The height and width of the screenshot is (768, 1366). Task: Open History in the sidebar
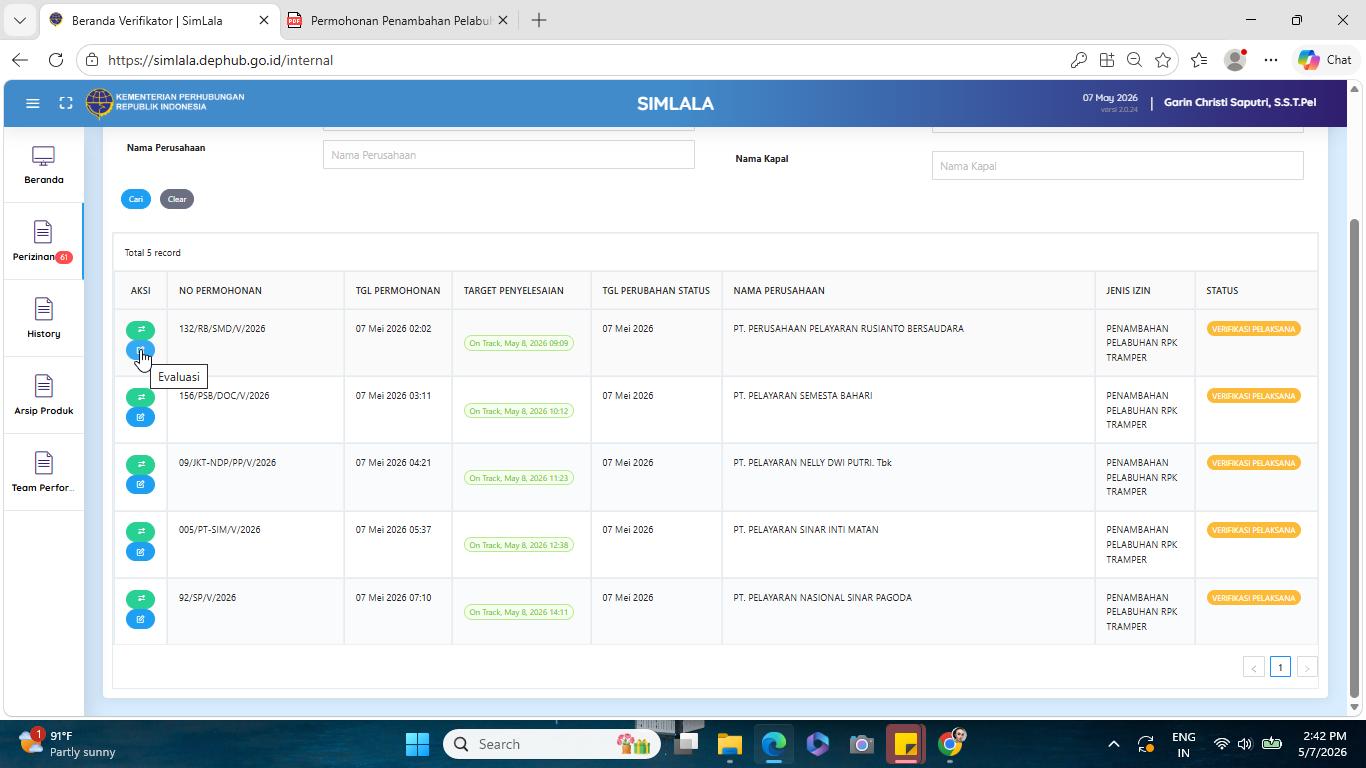43,319
